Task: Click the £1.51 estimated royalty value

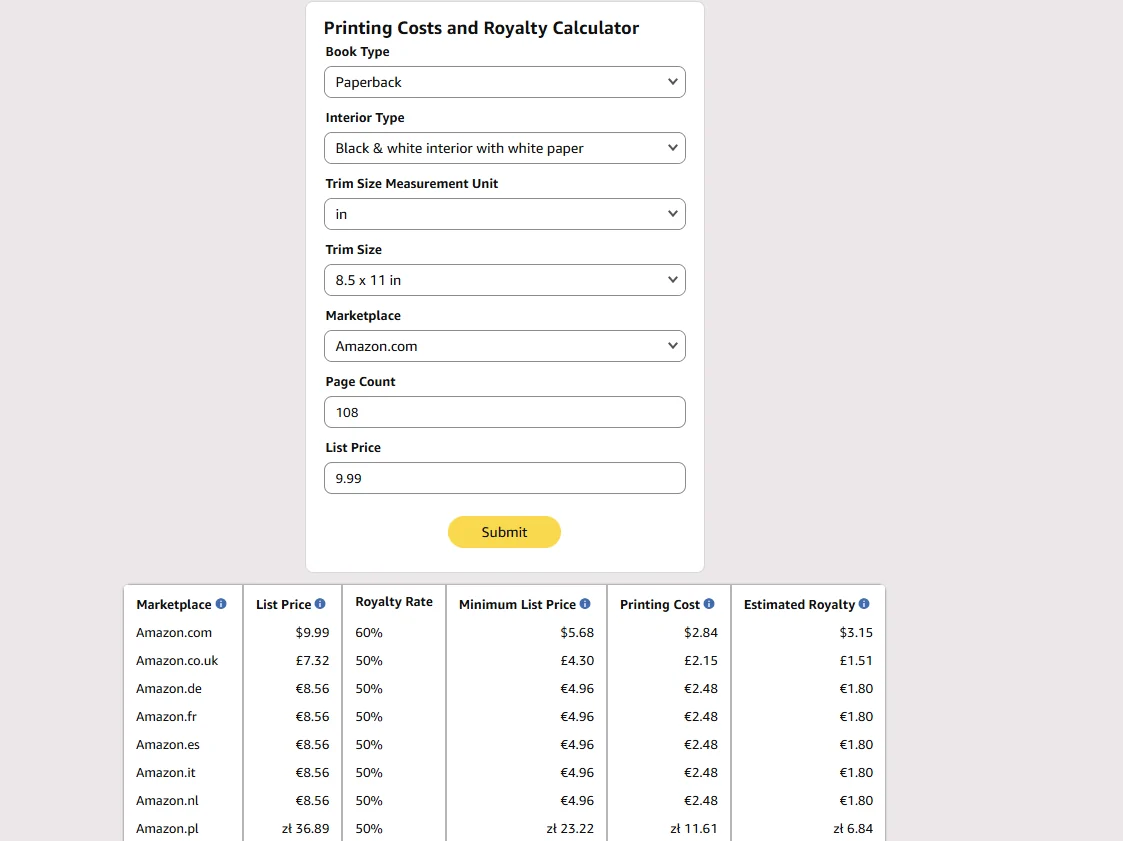Action: coord(856,660)
